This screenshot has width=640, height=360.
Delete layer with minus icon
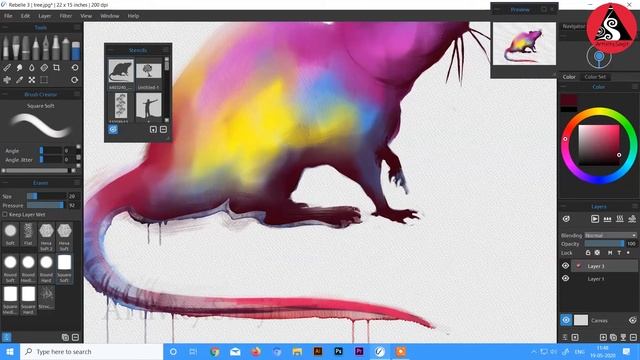click(x=633, y=337)
